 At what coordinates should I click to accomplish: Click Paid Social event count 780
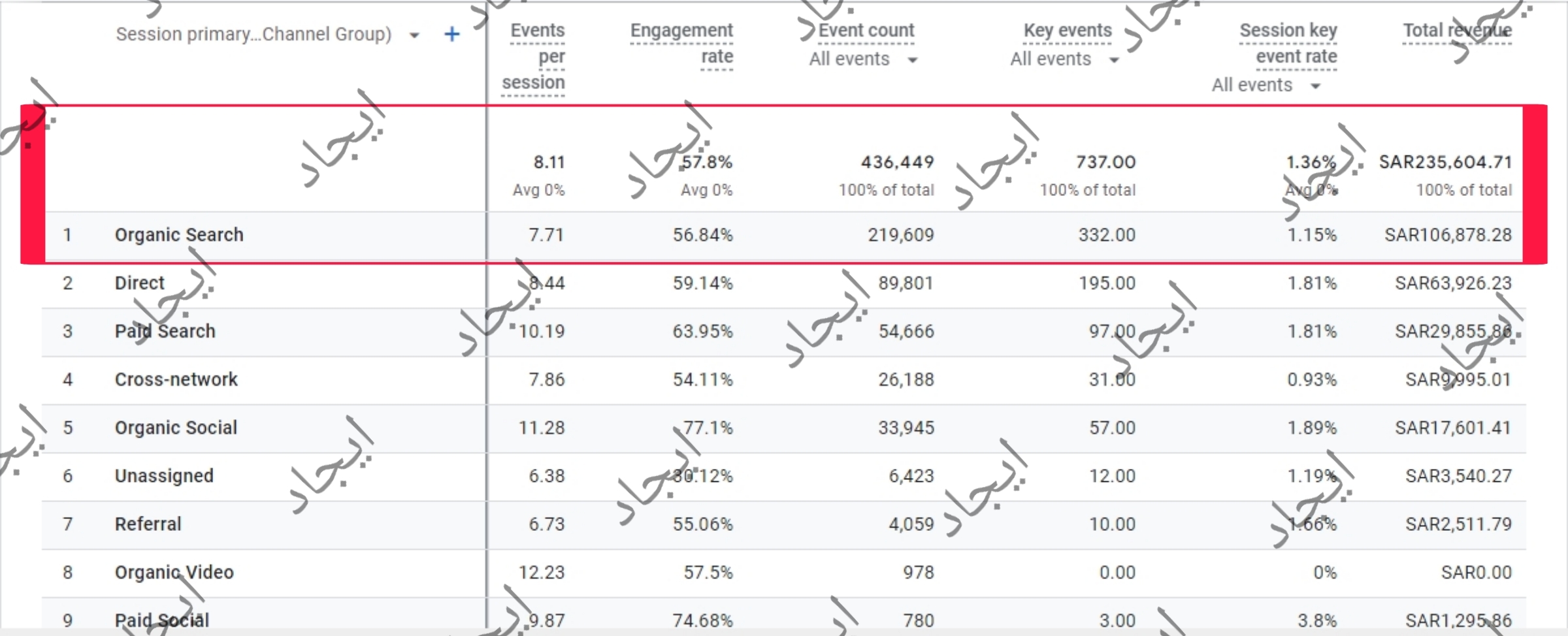[919, 621]
